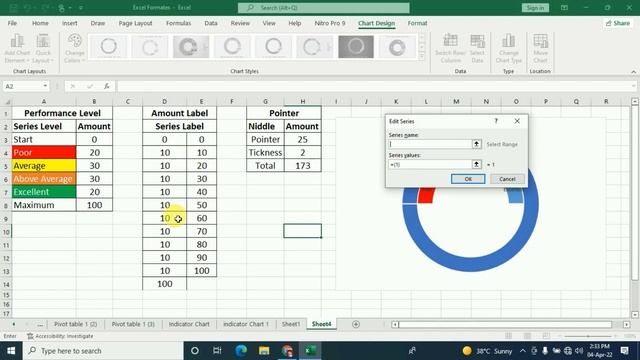Click the Search box in title bar

point(324,8)
